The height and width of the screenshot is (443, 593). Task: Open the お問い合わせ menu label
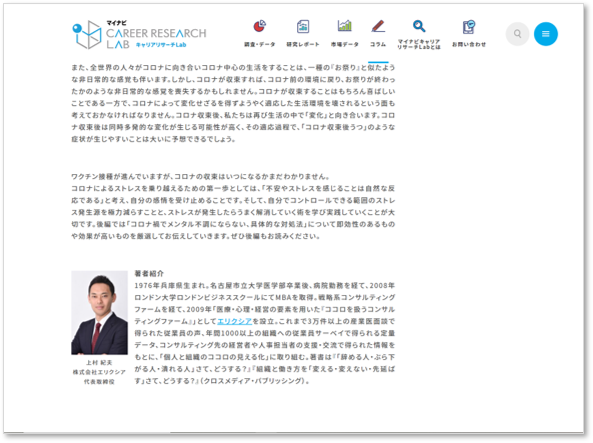[469, 44]
